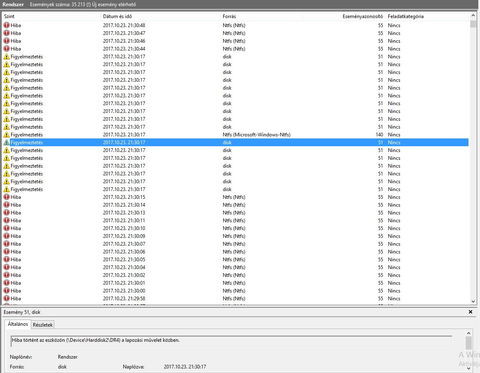Click the details pane scrollbar down arrow
This screenshot has height=373, width=480.
[x=469, y=368]
